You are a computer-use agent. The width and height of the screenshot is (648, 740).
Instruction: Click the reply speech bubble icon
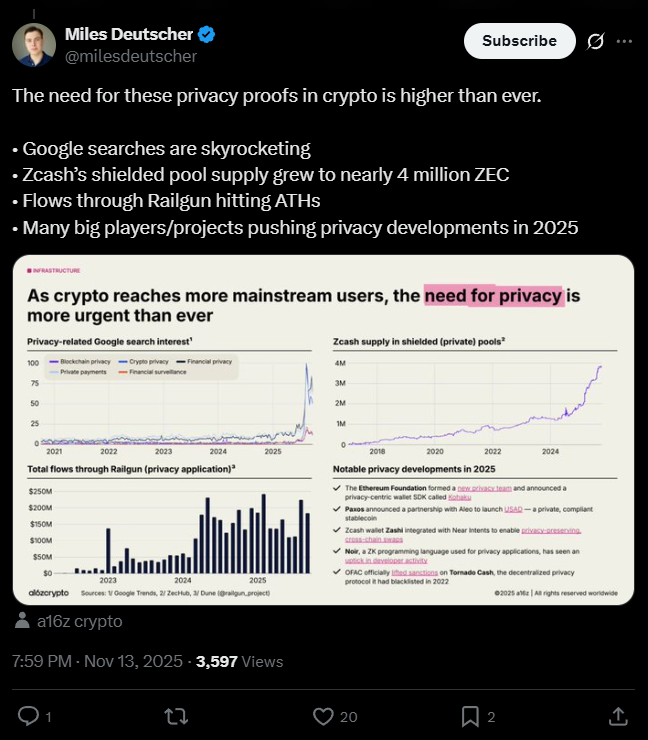tap(29, 716)
